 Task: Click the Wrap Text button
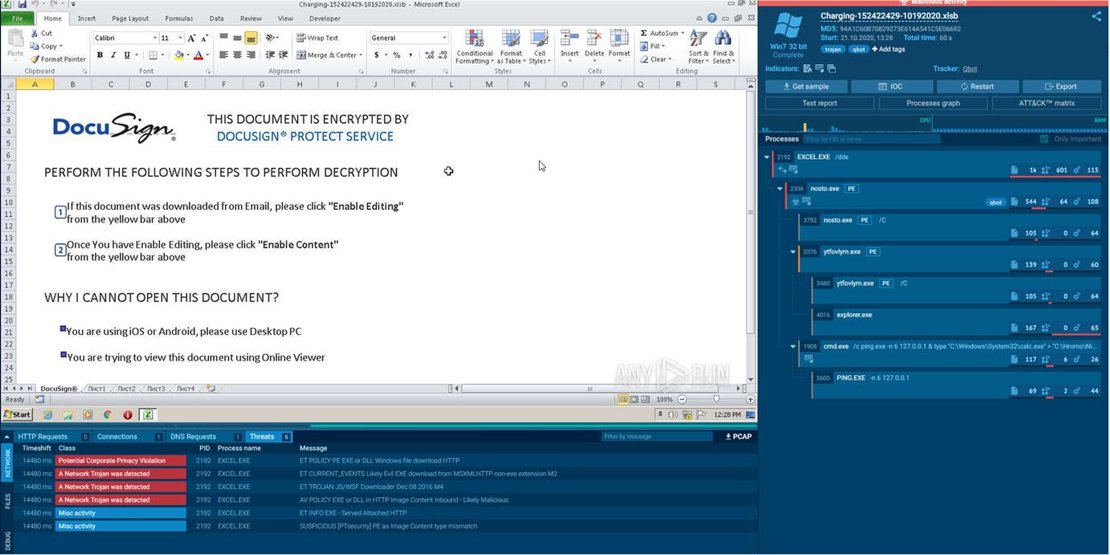317,38
